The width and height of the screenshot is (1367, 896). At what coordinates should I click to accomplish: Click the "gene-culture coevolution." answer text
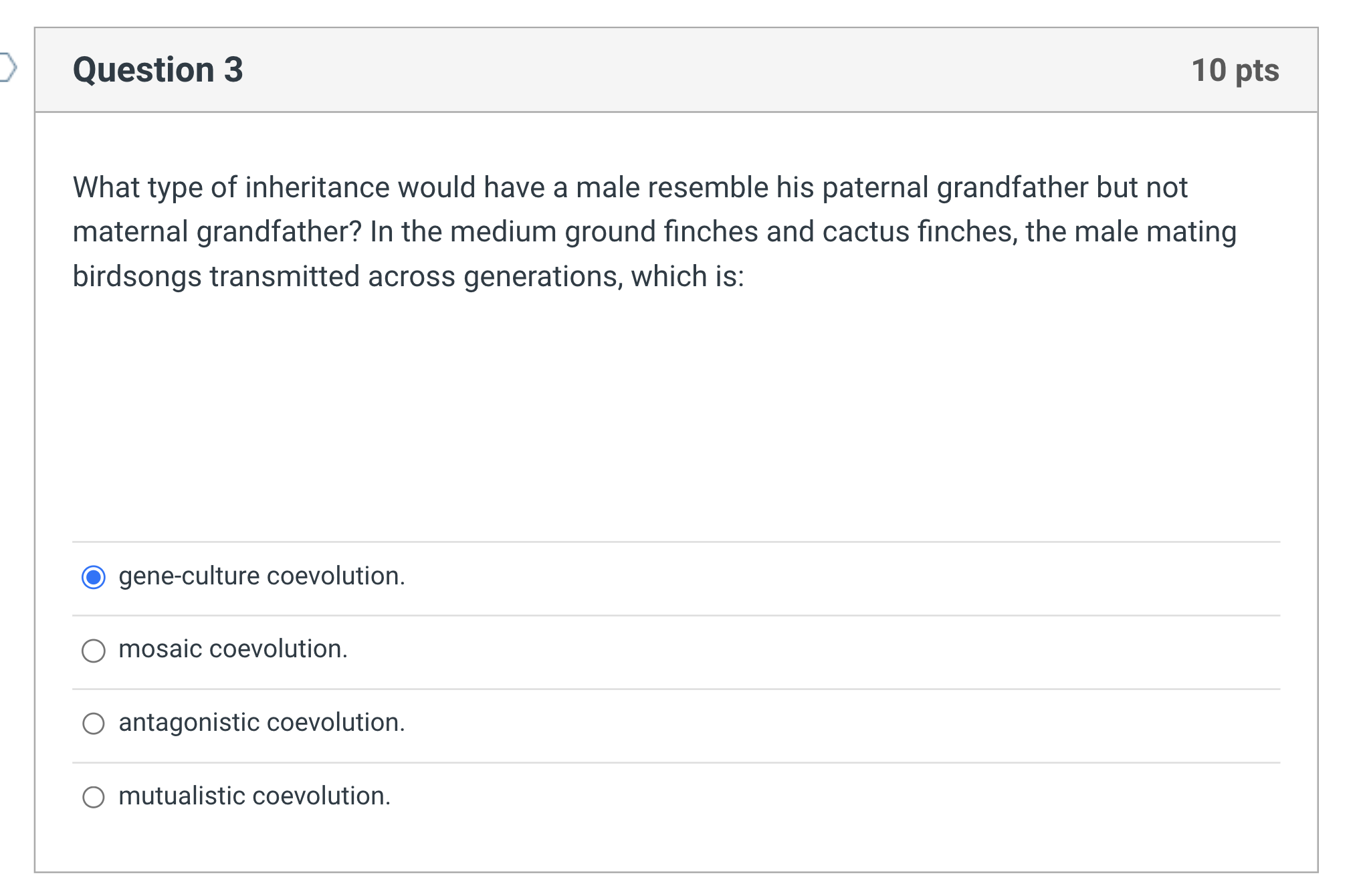coord(261,576)
